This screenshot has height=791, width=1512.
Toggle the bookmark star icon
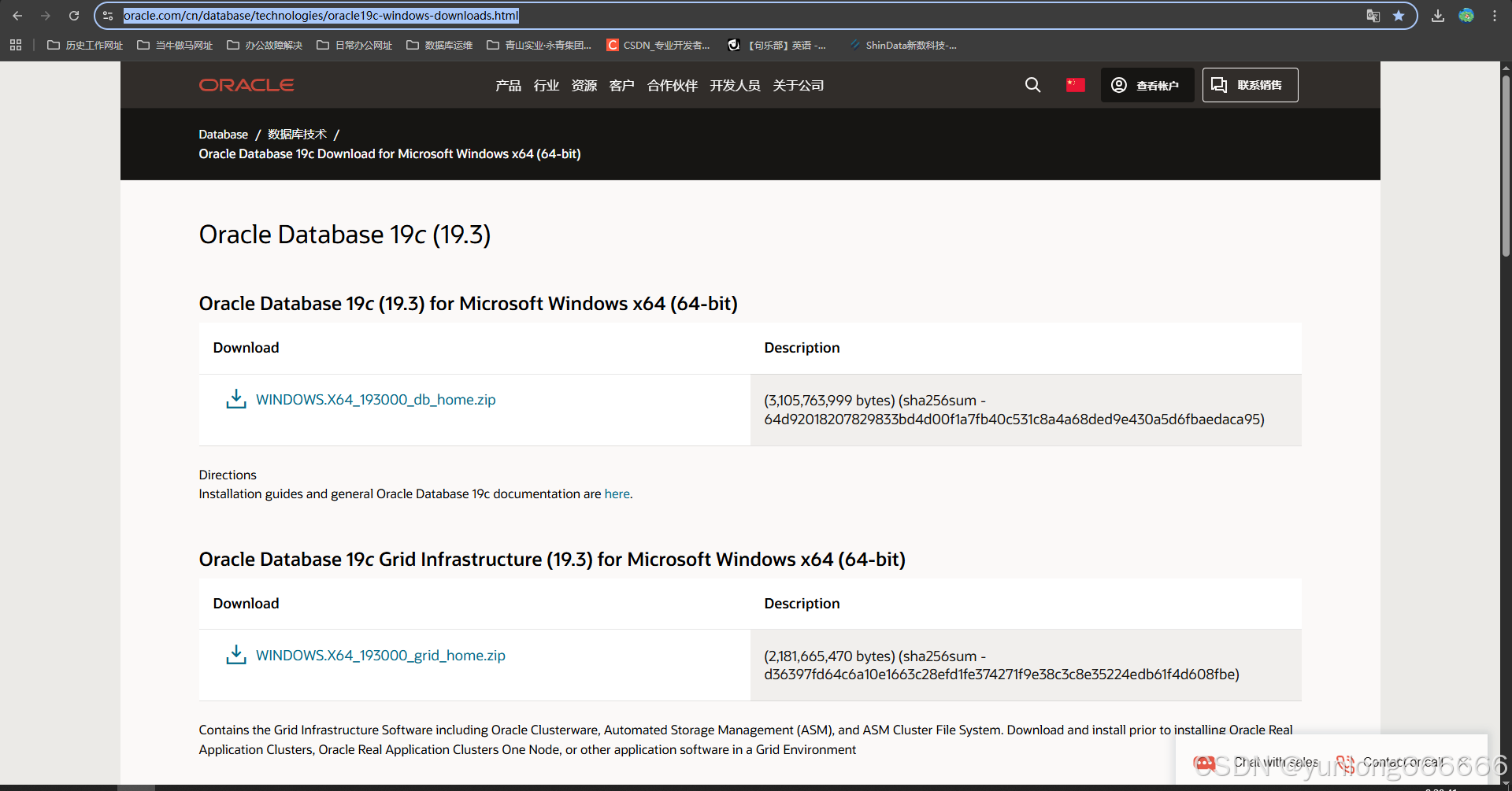pos(1399,16)
